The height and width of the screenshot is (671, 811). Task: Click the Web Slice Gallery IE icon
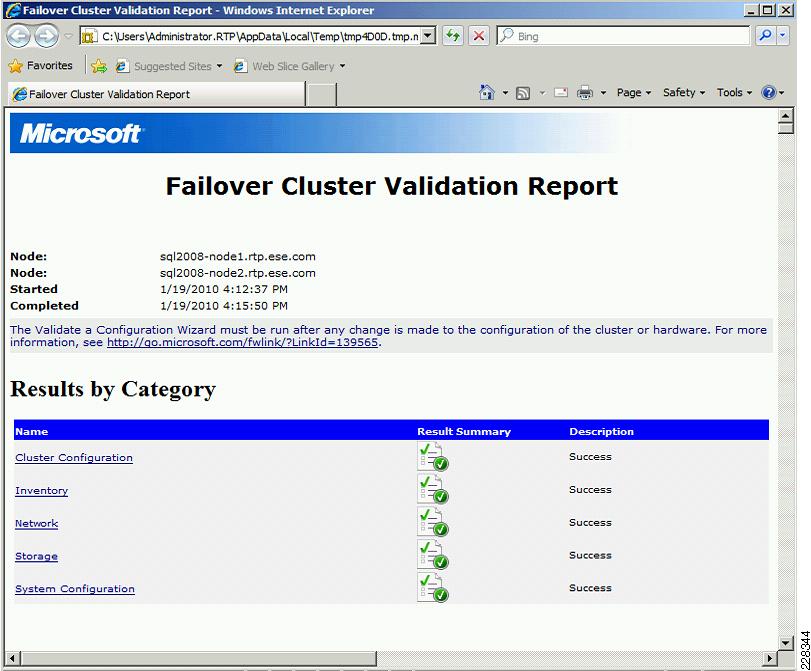[x=240, y=66]
